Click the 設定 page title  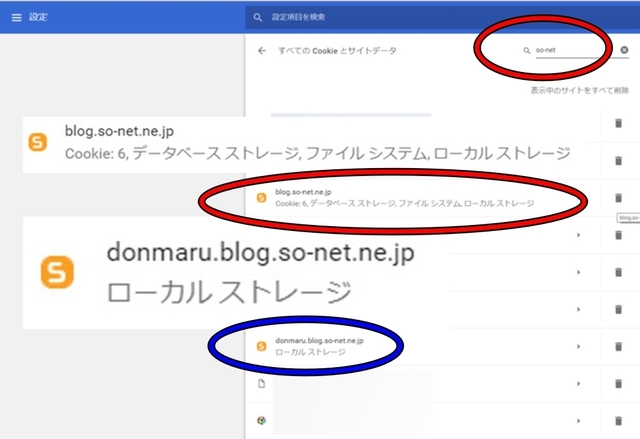(x=38, y=17)
